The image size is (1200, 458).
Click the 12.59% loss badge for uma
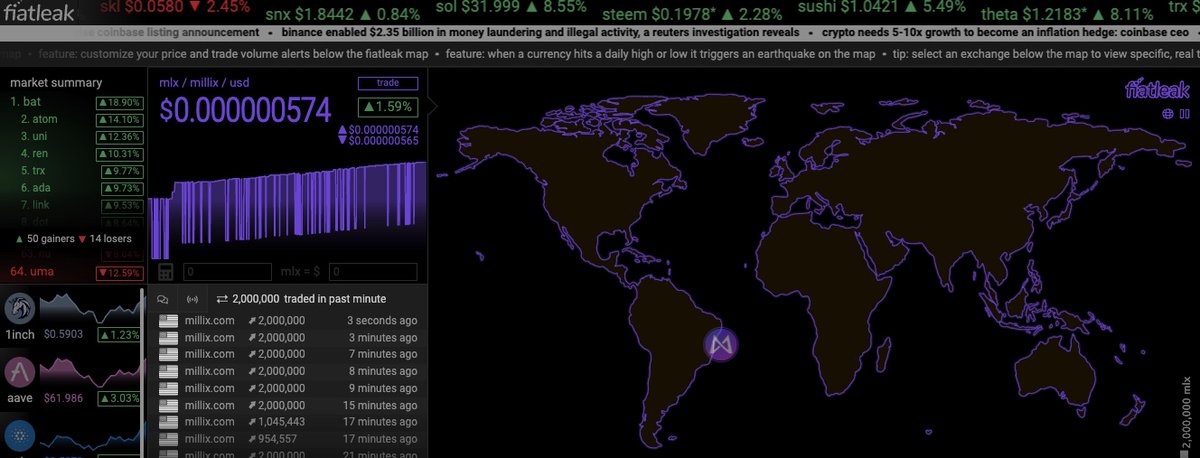[119, 273]
